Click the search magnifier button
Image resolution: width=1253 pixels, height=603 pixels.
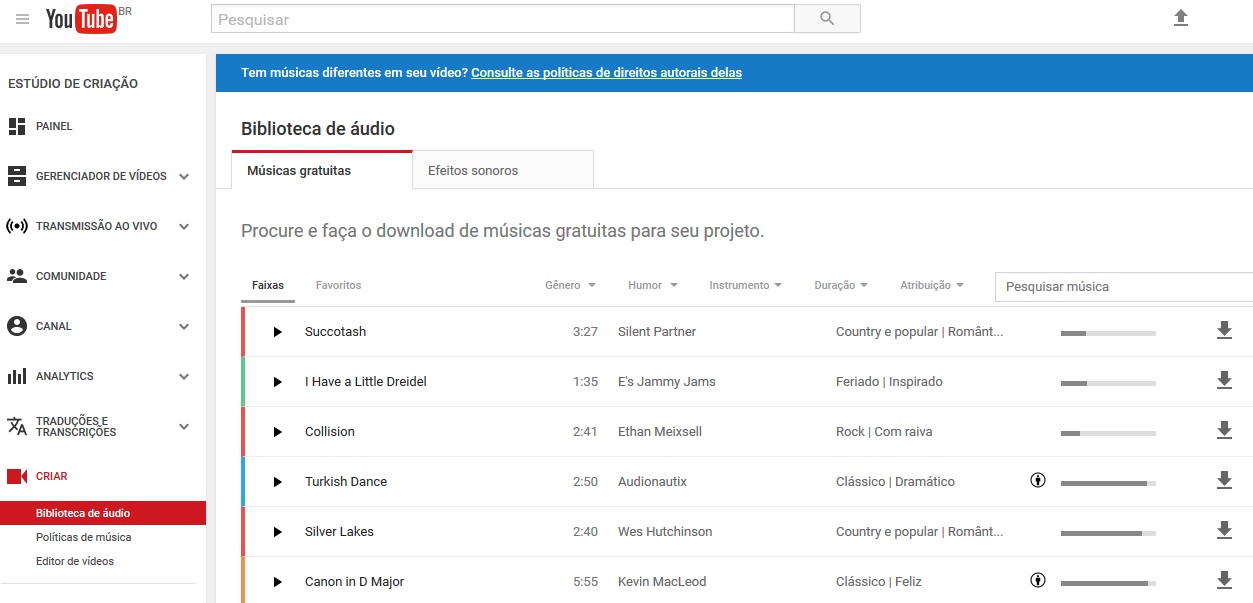826,19
